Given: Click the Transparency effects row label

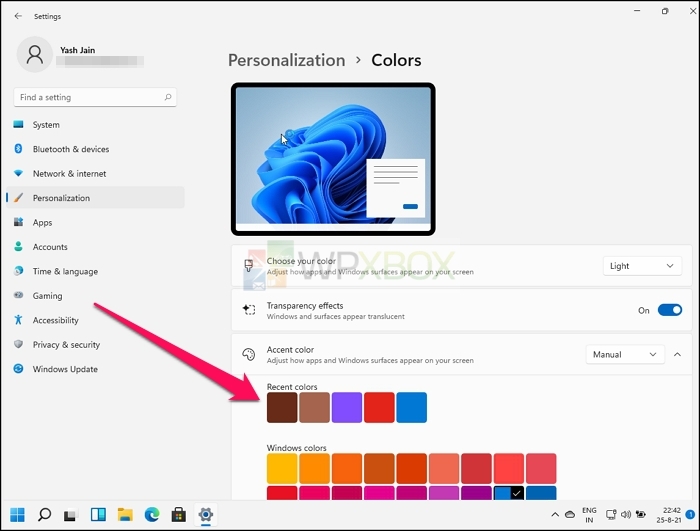Looking at the screenshot, I should [305, 305].
